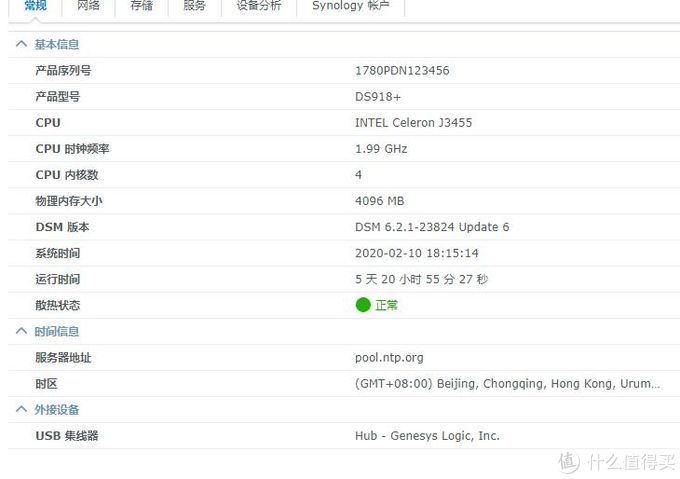
Task: Select the pool.ntp.org server address
Action: coord(389,358)
